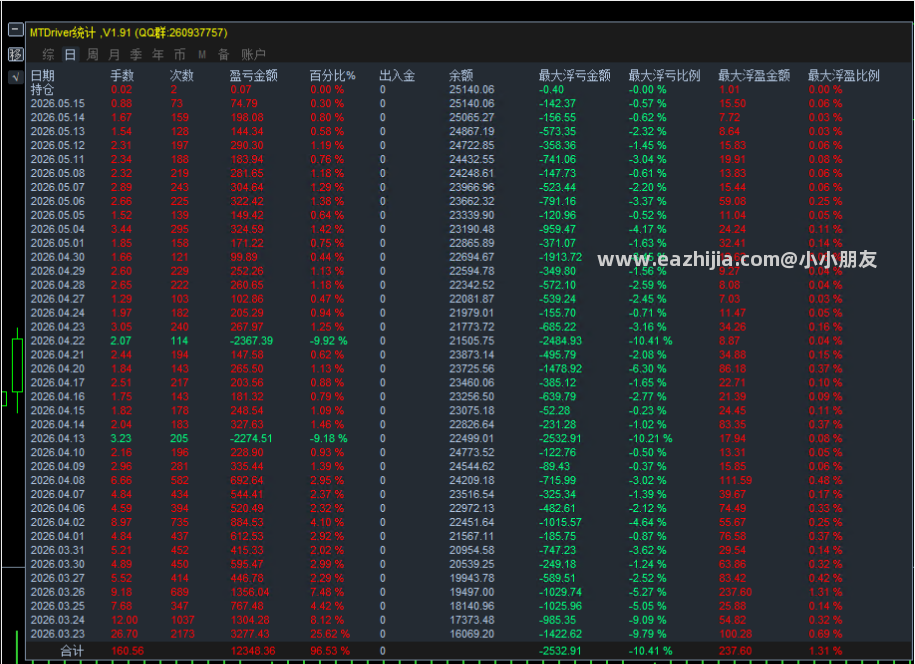Click the 百分比% column header
This screenshot has height=664, width=915.
pyautogui.click(x=332, y=75)
